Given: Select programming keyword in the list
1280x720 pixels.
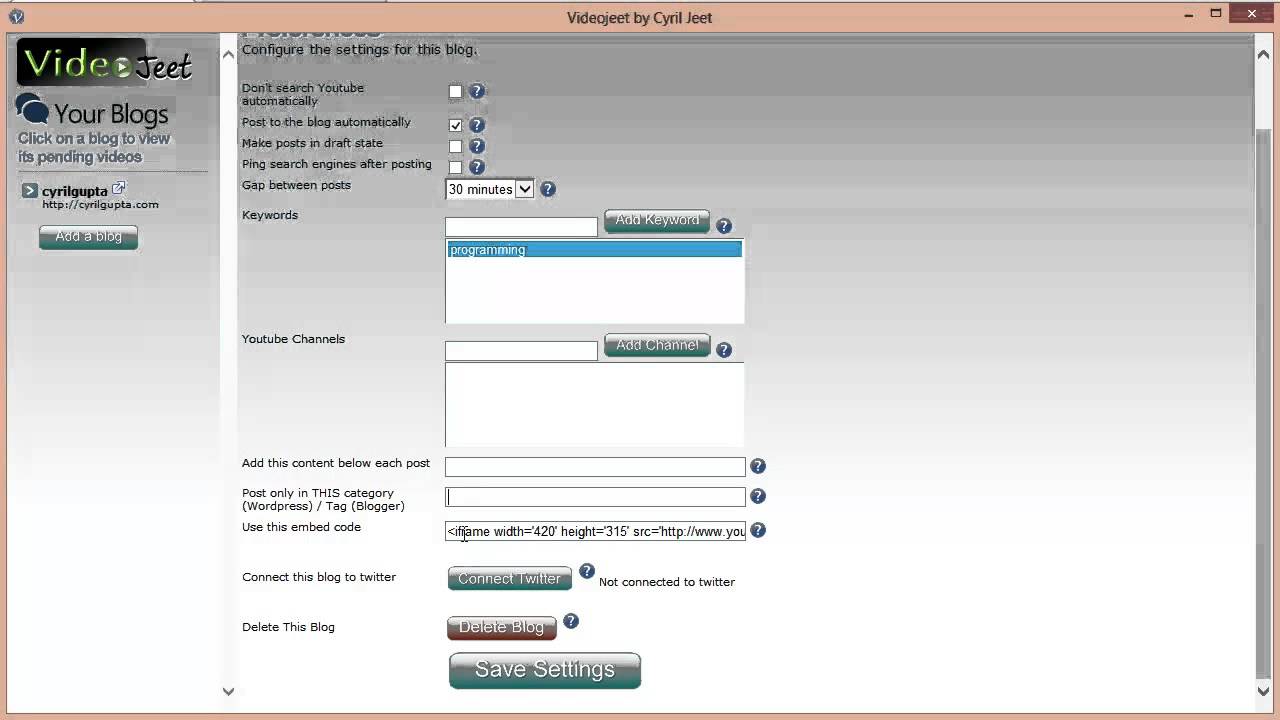Looking at the screenshot, I should 594,250.
